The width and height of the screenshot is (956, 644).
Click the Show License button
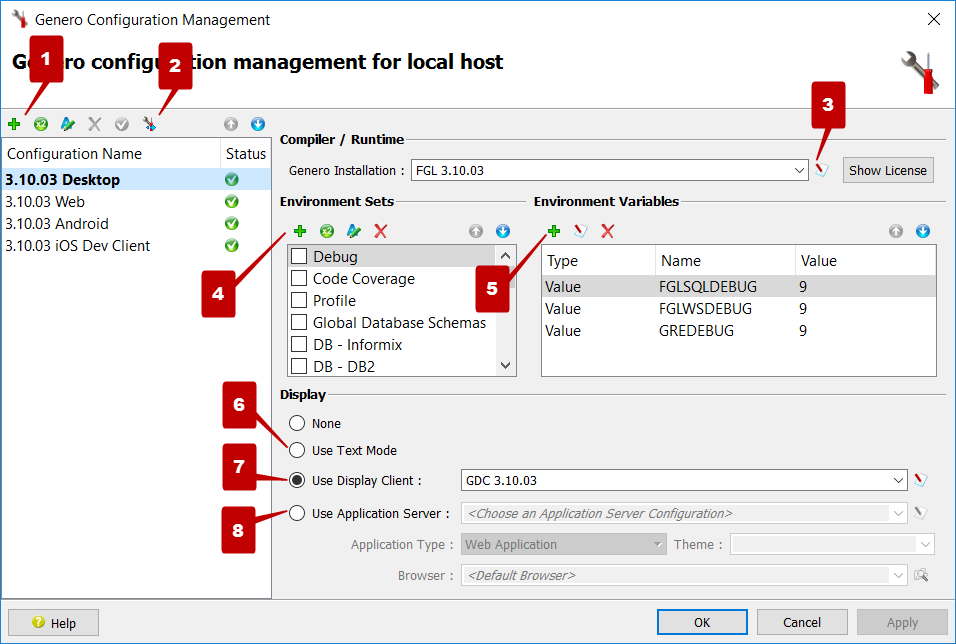(x=888, y=170)
